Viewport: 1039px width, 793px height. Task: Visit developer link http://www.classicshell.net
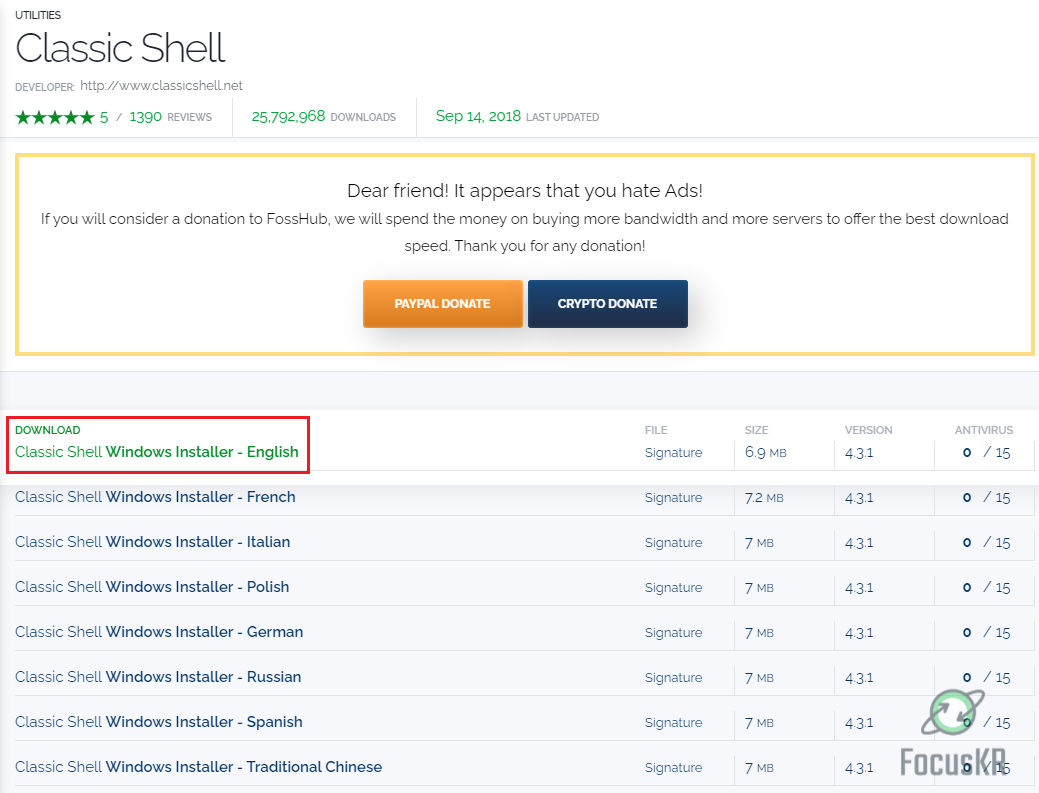161,85
